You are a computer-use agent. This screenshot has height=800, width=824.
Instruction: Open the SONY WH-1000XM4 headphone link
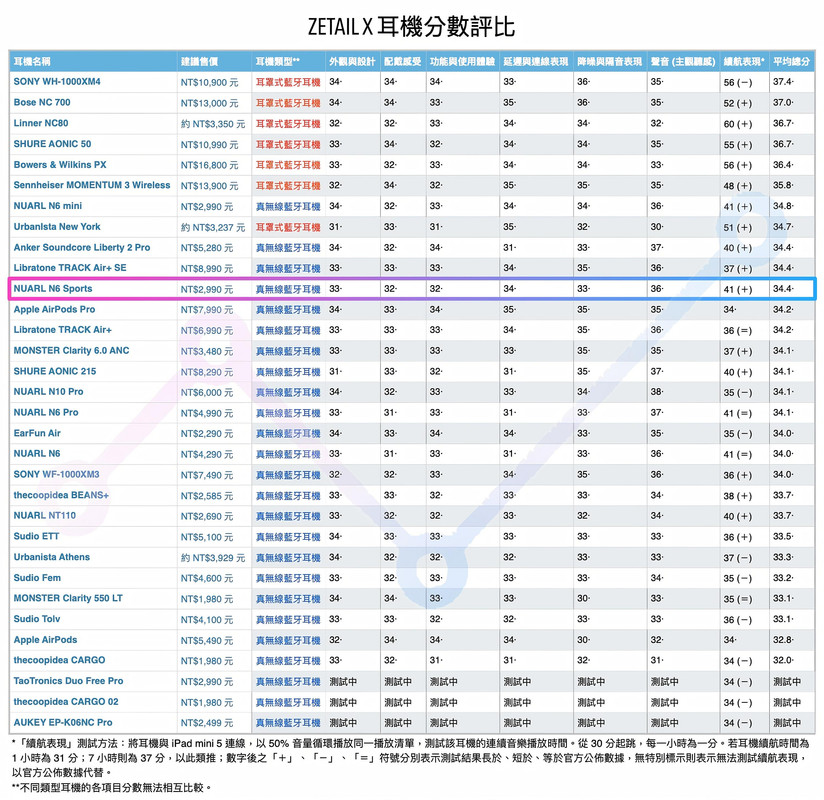tap(57, 81)
